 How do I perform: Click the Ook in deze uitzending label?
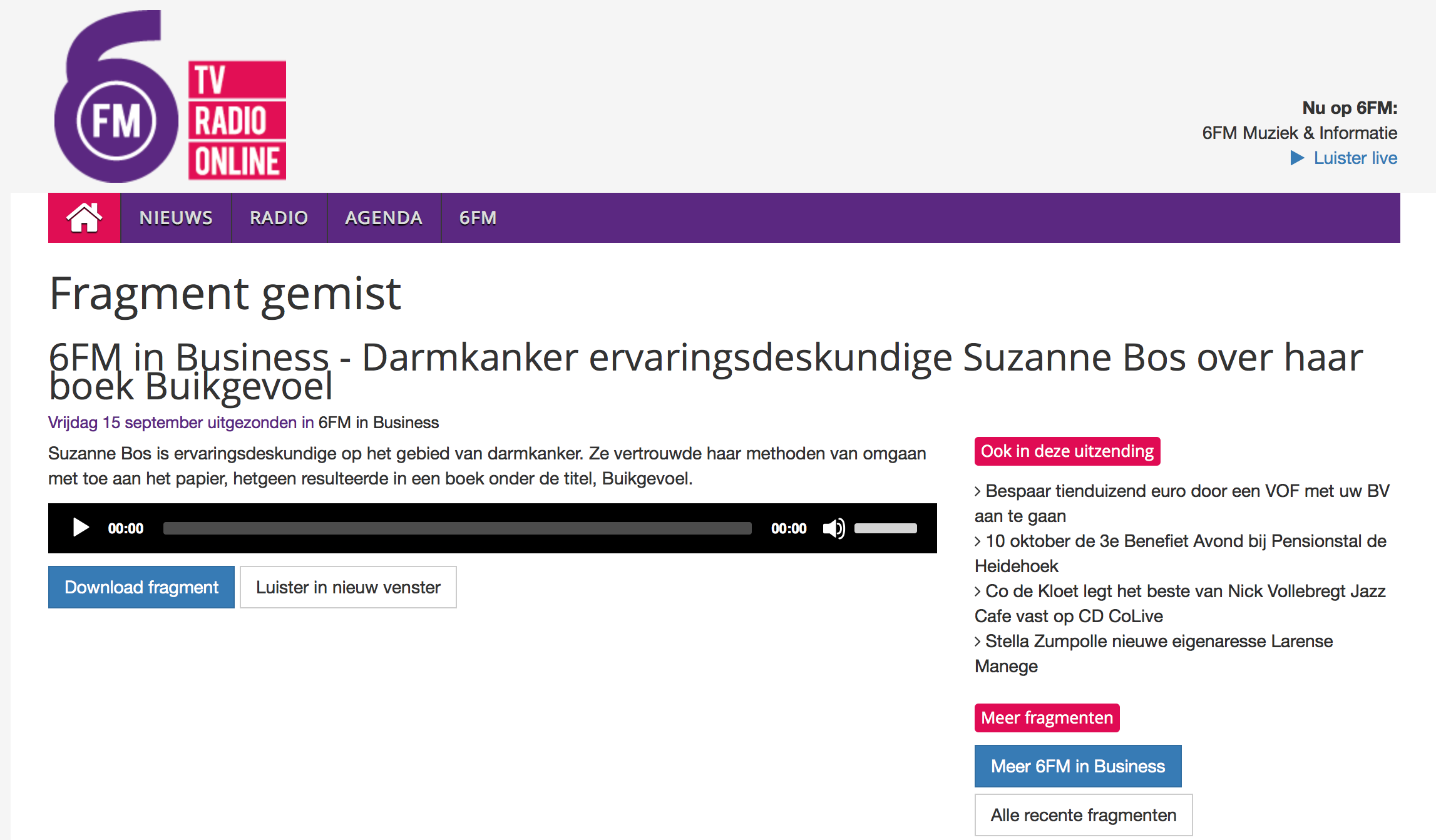(1067, 451)
